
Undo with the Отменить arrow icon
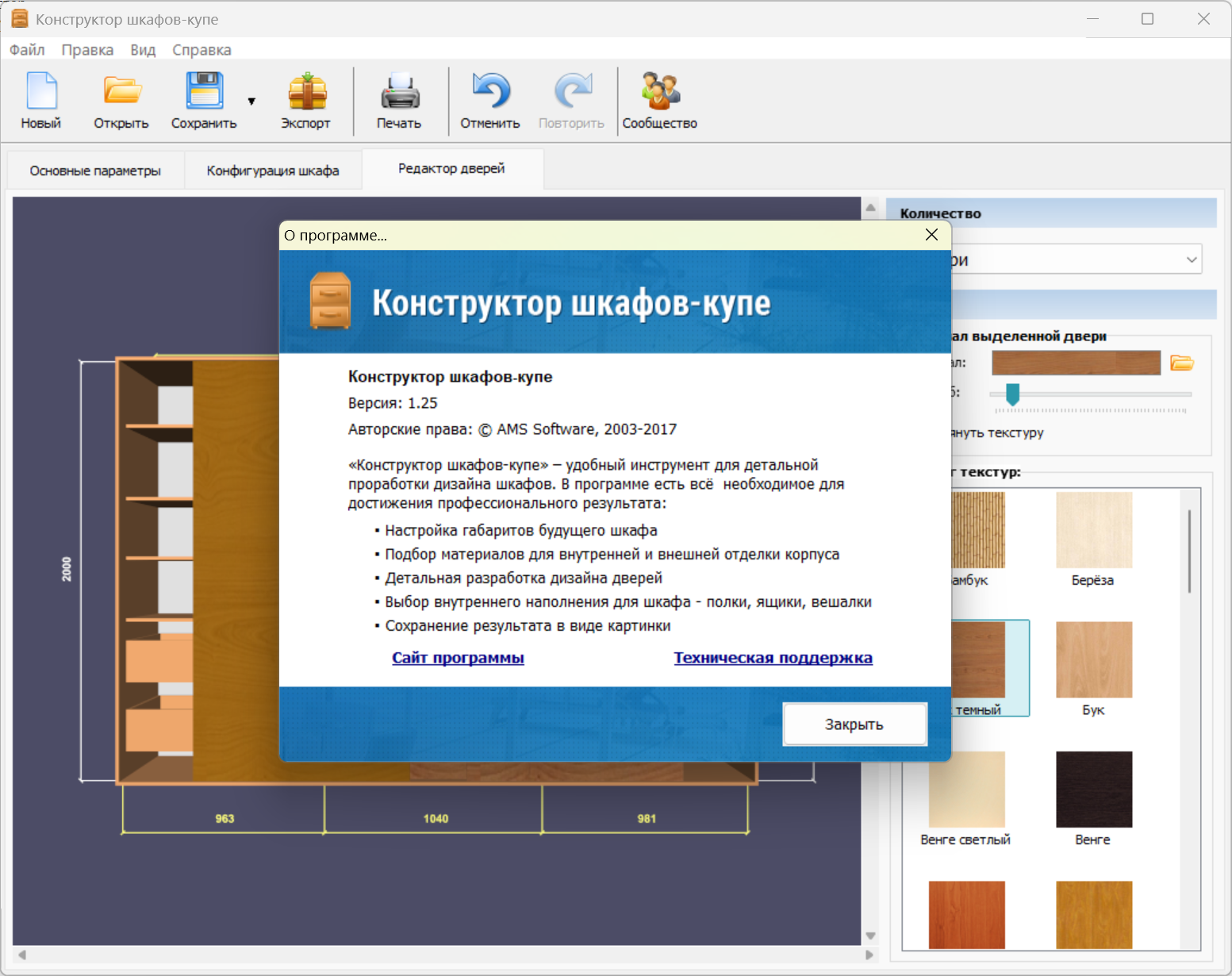tap(490, 91)
